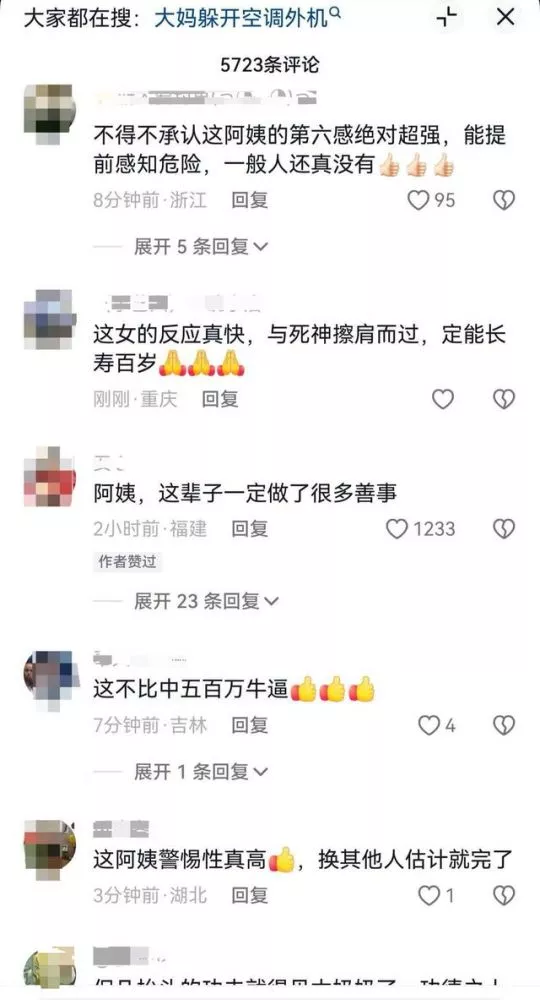
Task: Shrink the comment panel with the collapse icon
Action: [x=447, y=17]
